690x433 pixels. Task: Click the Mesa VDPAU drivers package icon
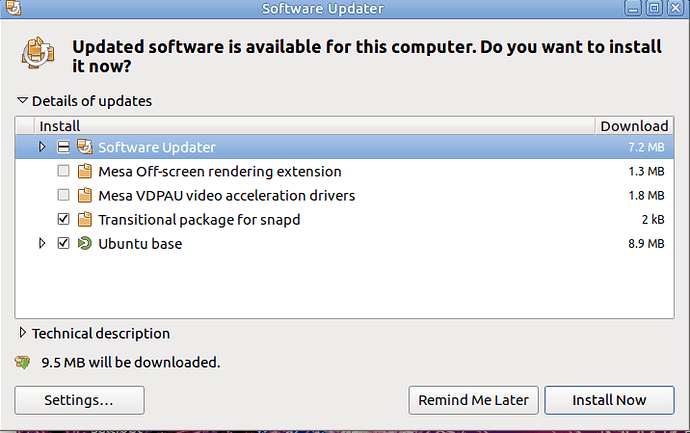(84, 195)
